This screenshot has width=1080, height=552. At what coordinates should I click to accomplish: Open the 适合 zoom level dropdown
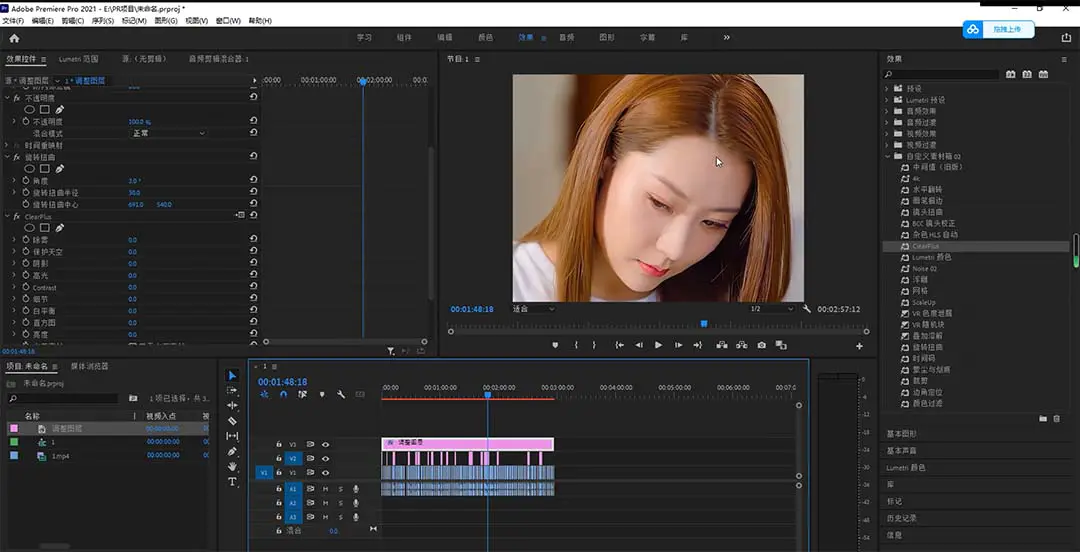point(533,309)
